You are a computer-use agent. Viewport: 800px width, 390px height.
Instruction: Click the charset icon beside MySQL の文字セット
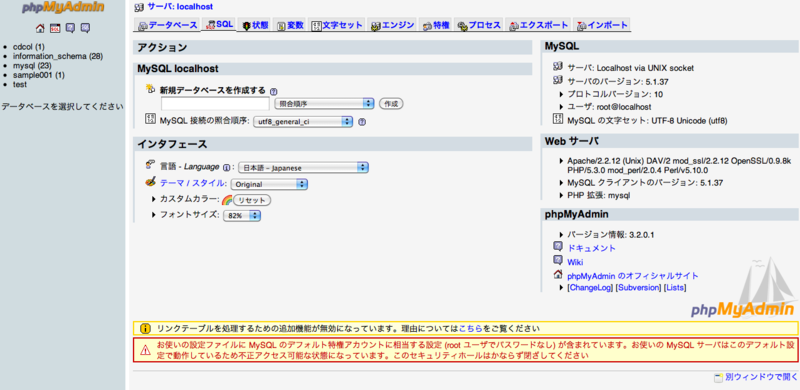coord(558,119)
